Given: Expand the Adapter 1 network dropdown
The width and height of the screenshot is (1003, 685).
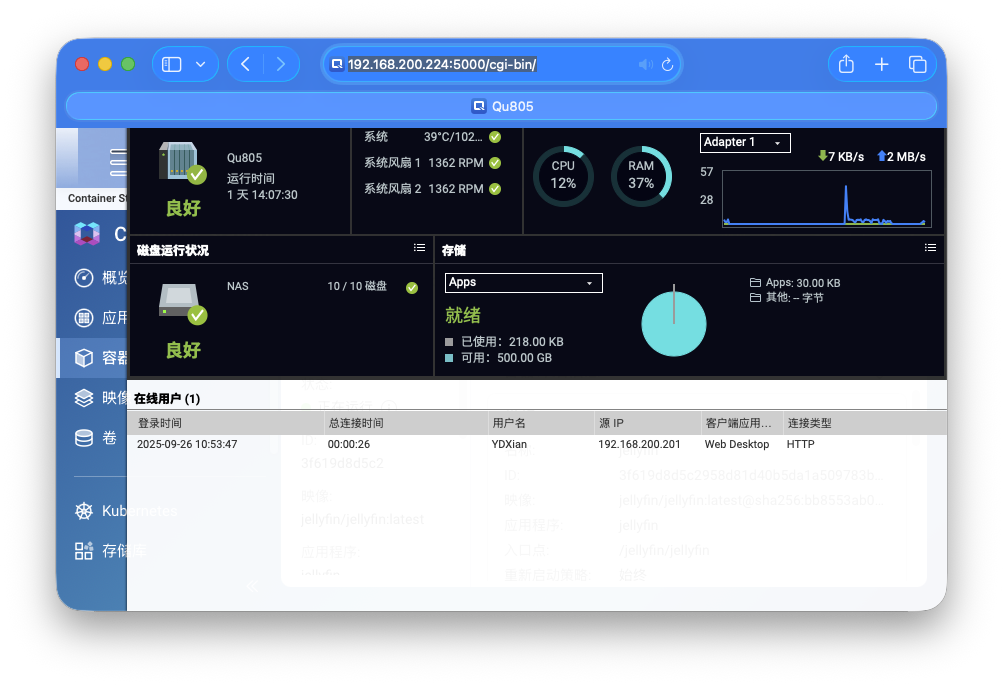Looking at the screenshot, I should pos(745,143).
